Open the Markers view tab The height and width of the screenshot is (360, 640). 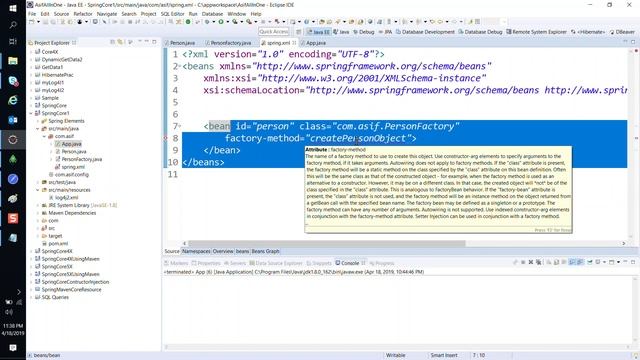coord(176,263)
